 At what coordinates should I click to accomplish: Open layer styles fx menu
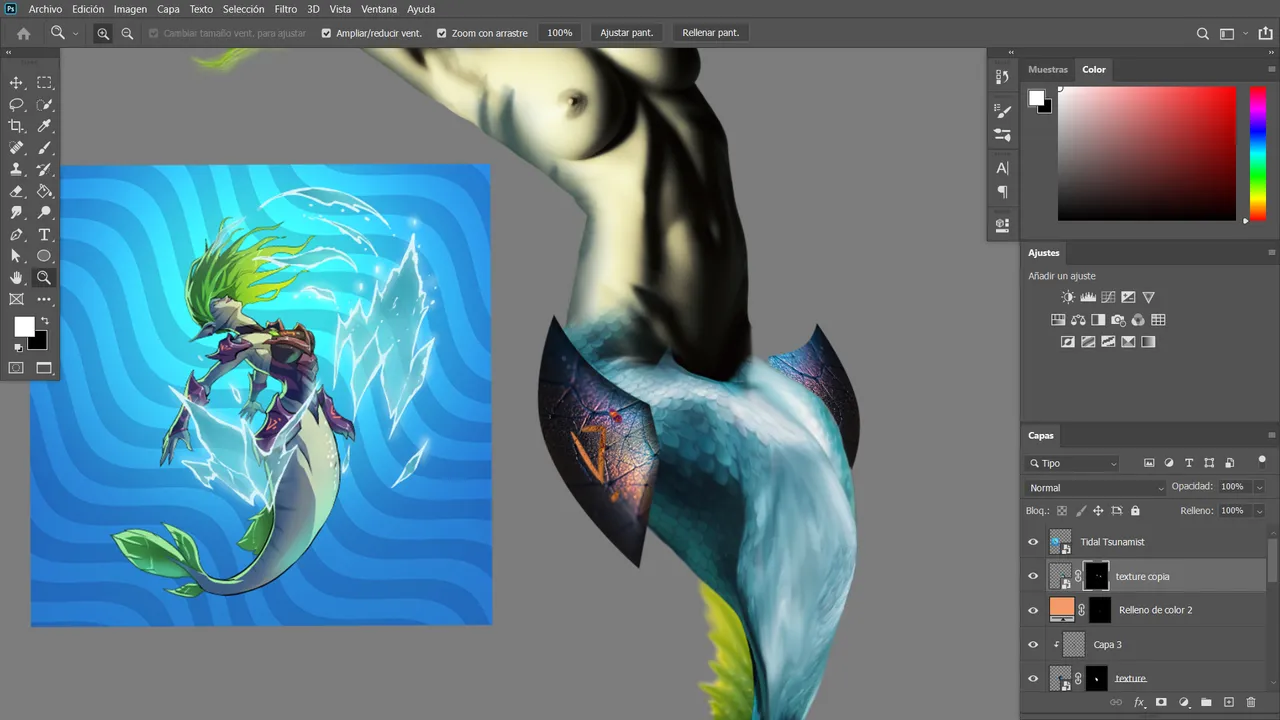click(1139, 703)
